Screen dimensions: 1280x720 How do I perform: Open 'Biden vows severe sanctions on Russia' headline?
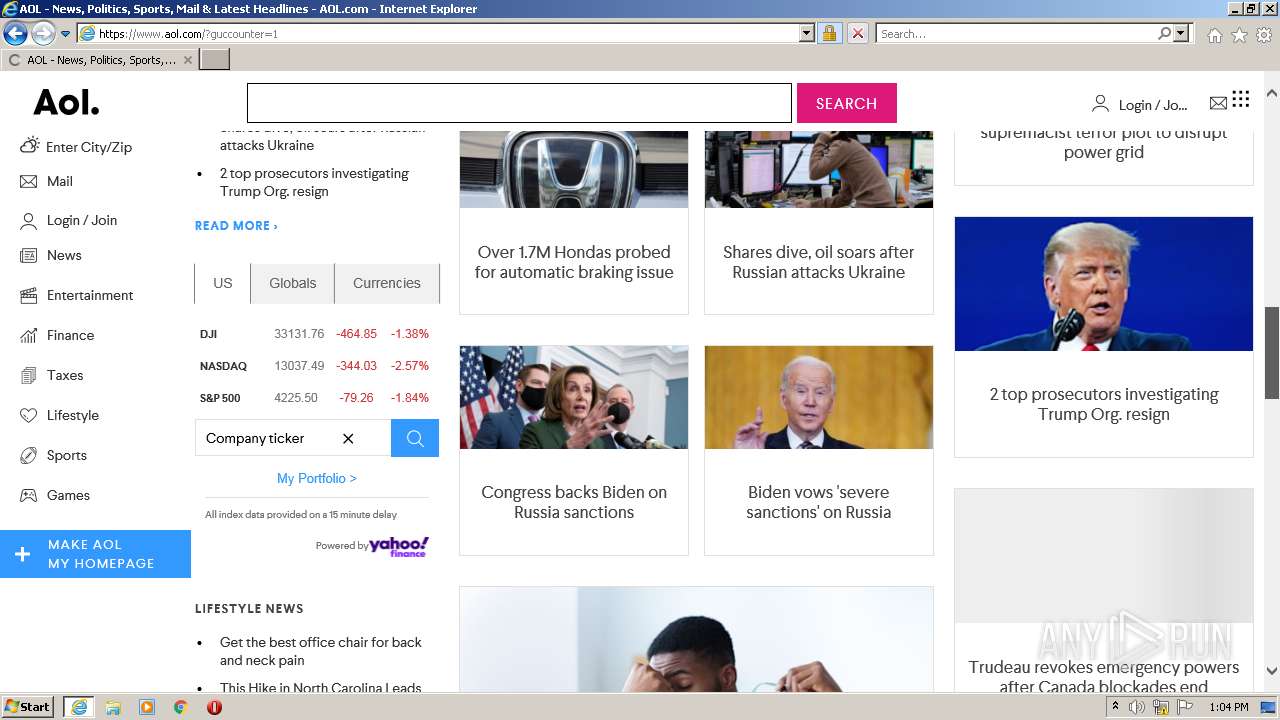coord(818,502)
